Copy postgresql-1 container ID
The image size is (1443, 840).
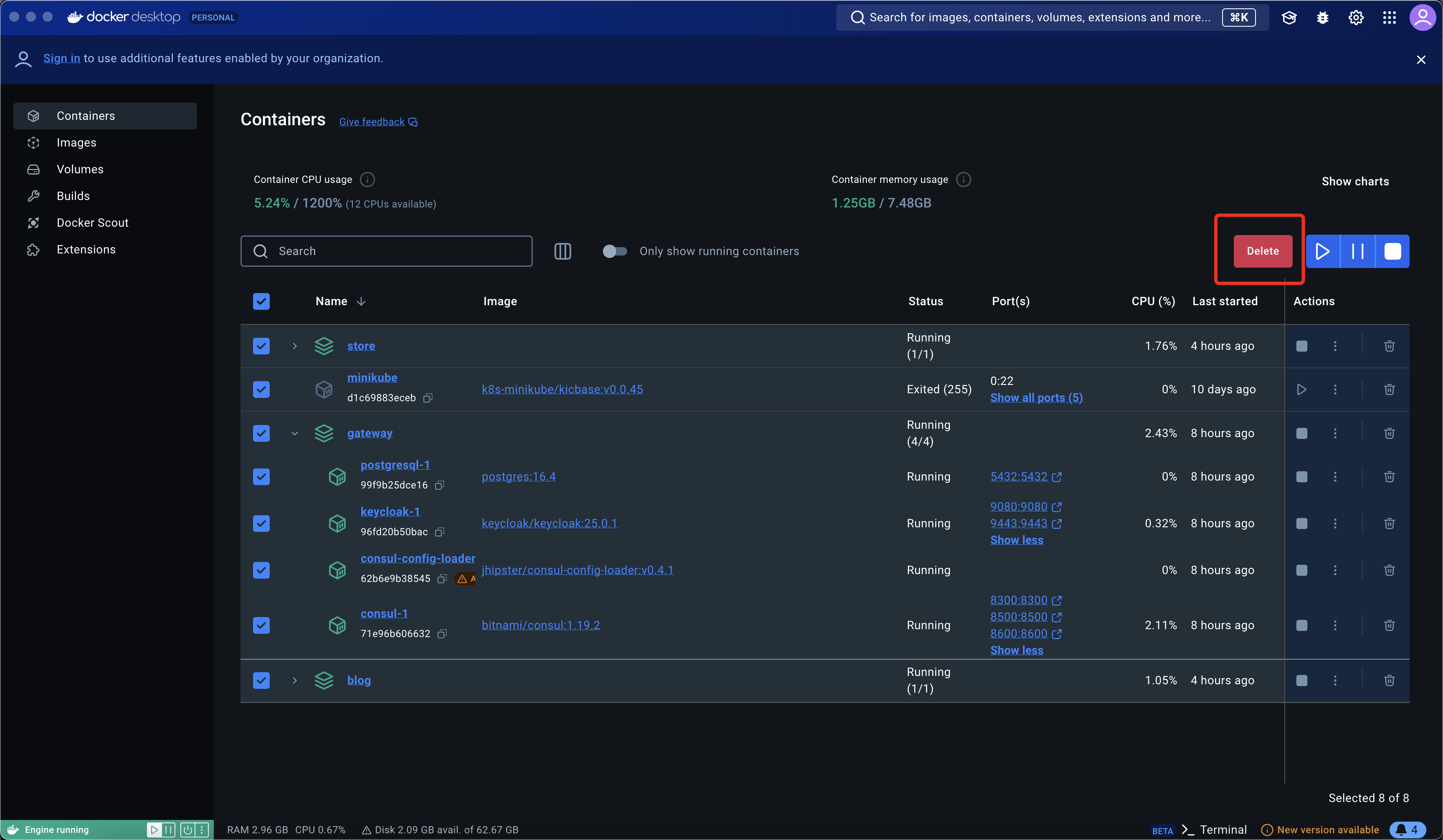click(440, 485)
